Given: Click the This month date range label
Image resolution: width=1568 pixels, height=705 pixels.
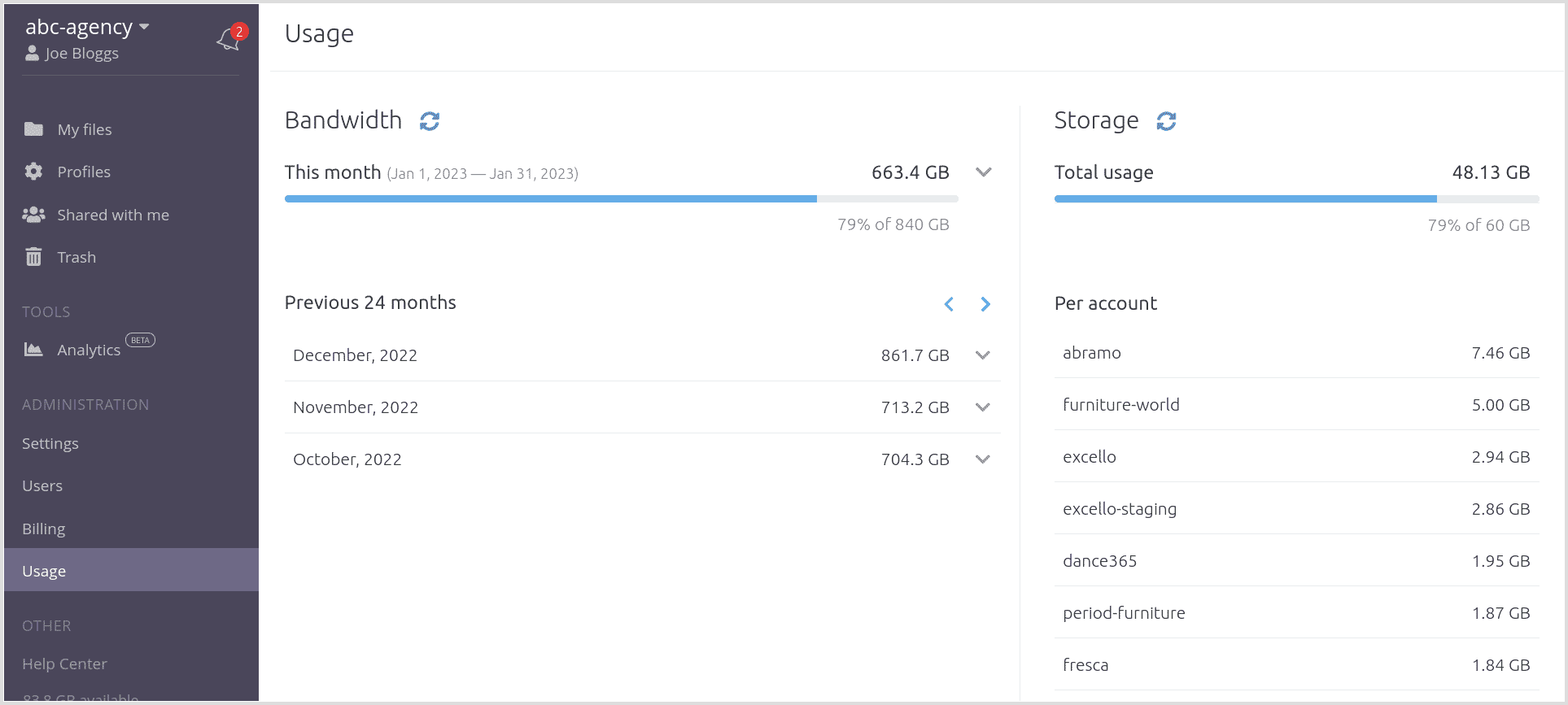Looking at the screenshot, I should (483, 174).
